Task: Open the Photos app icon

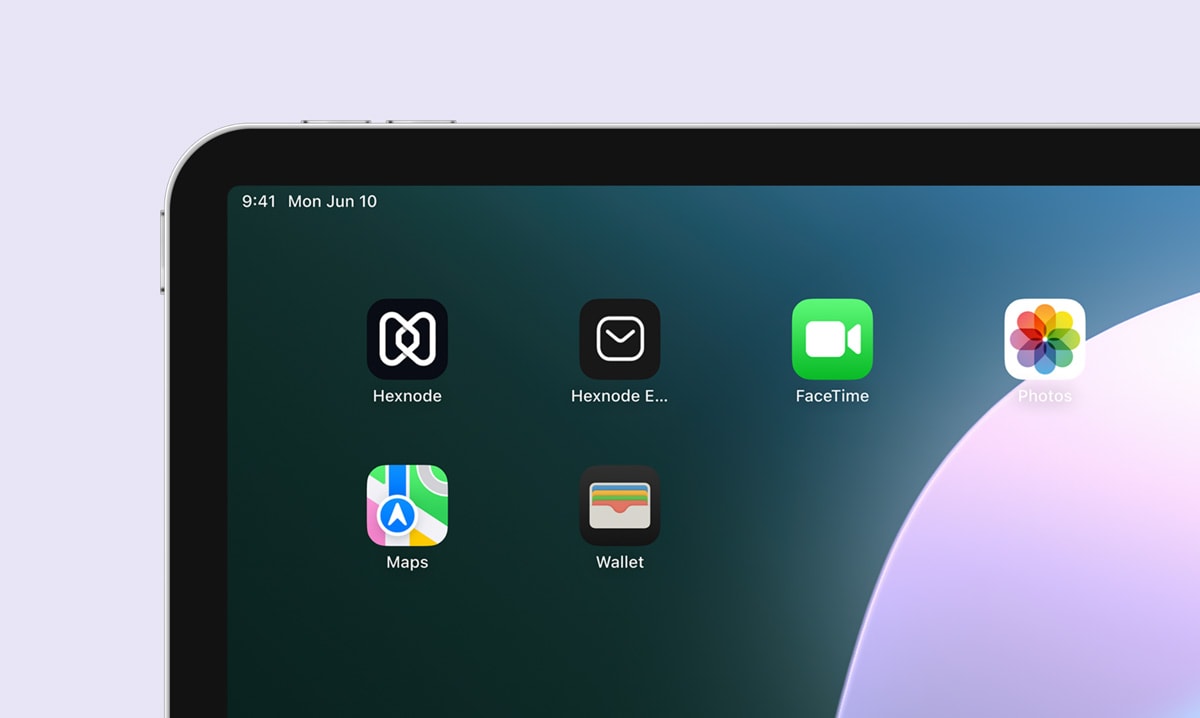Action: pos(1045,339)
